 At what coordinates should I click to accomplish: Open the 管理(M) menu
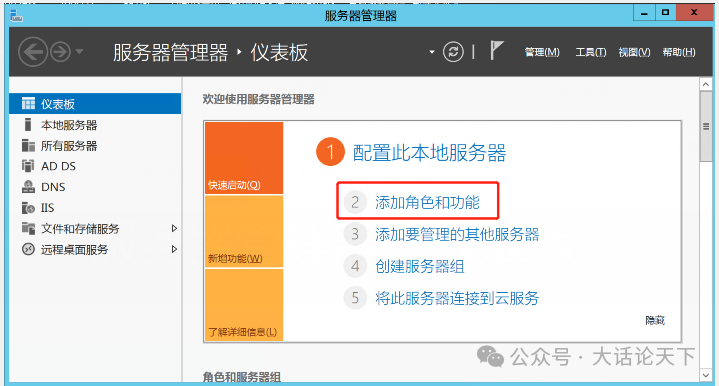coord(542,52)
